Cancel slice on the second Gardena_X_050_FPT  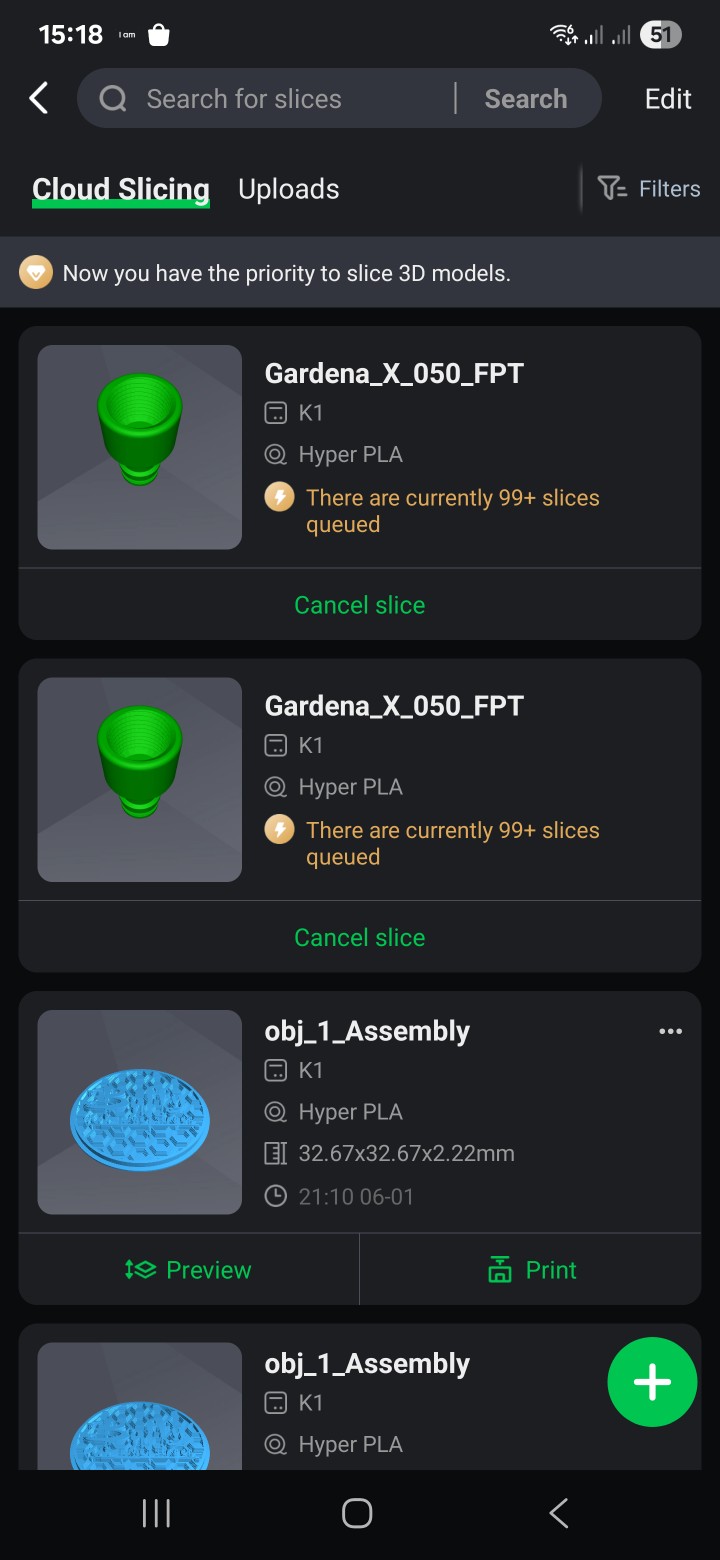coord(359,937)
